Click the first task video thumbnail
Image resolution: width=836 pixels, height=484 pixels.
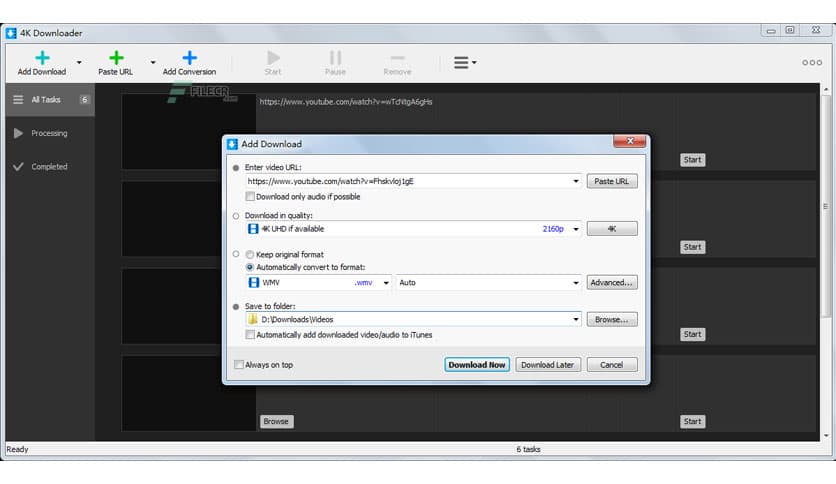(x=171, y=132)
